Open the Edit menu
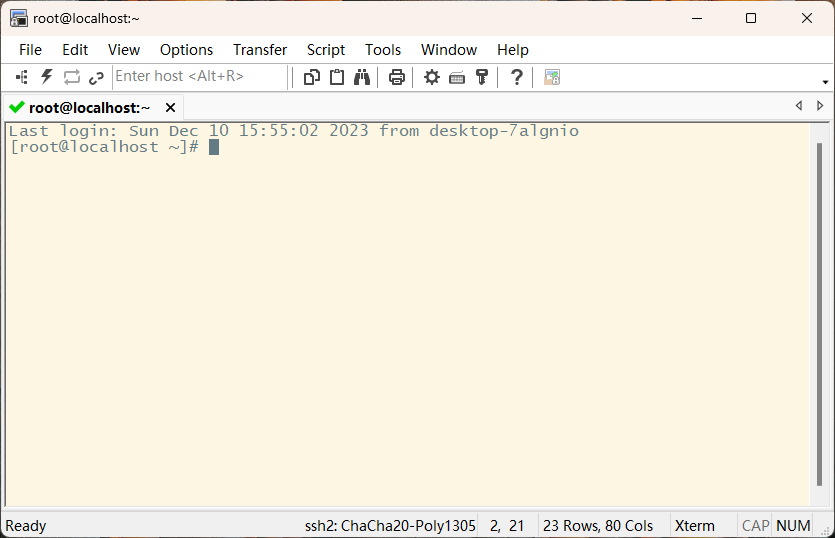 tap(75, 50)
